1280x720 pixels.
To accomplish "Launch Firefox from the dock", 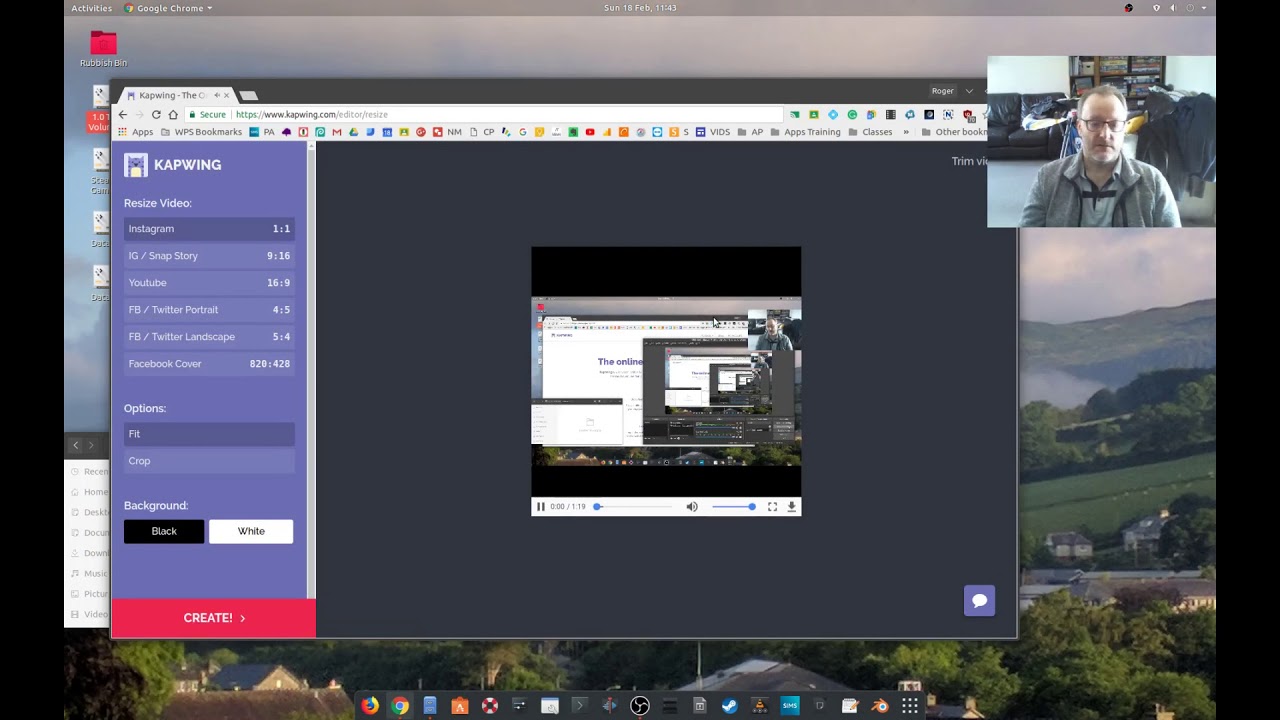I will (370, 706).
